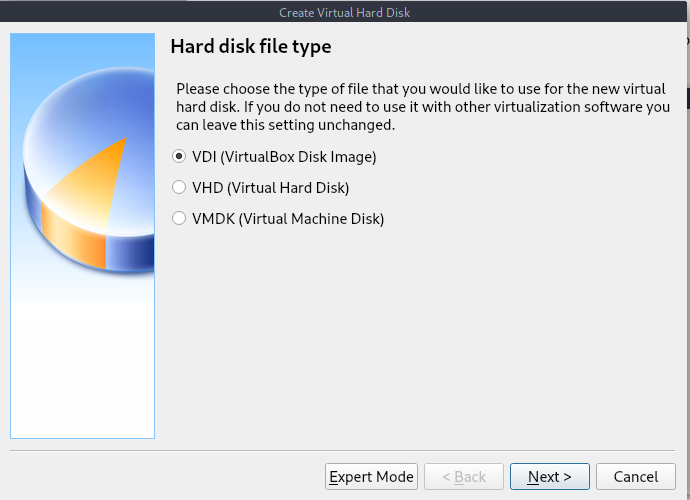Select the VDI radio button circle

pyautogui.click(x=179, y=156)
